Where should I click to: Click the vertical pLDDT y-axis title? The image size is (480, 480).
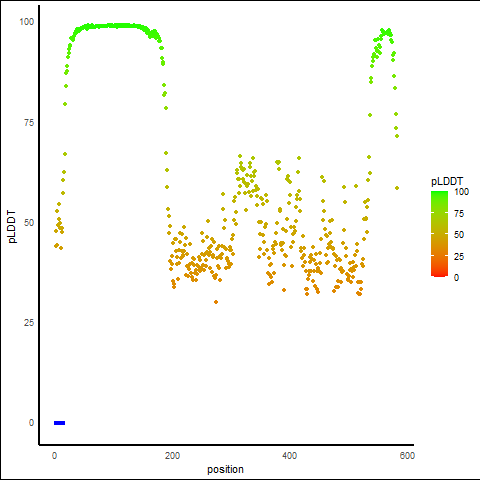coord(12,226)
